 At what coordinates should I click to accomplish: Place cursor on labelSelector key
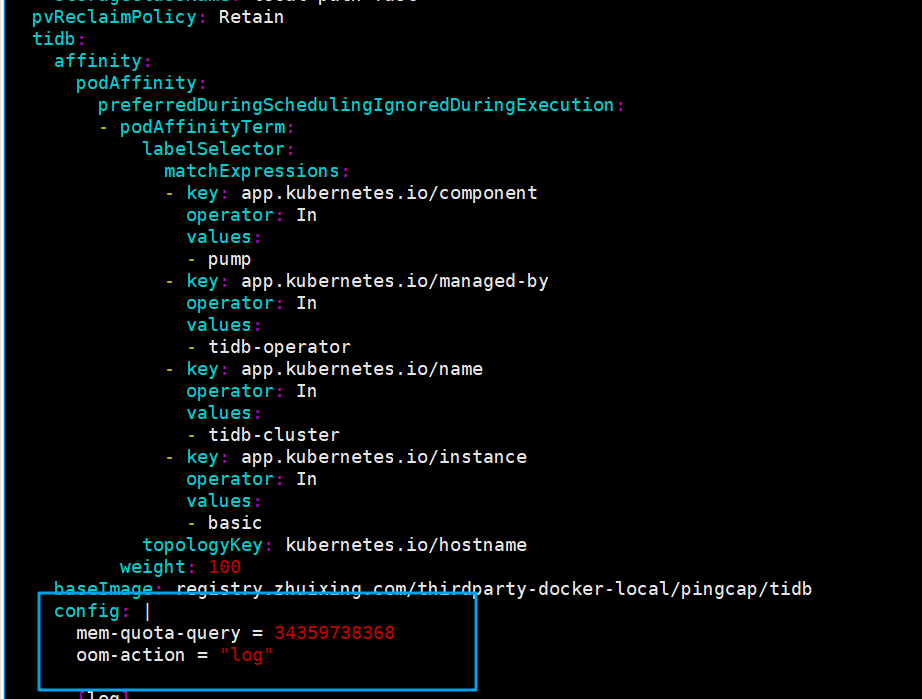pyautogui.click(x=213, y=149)
